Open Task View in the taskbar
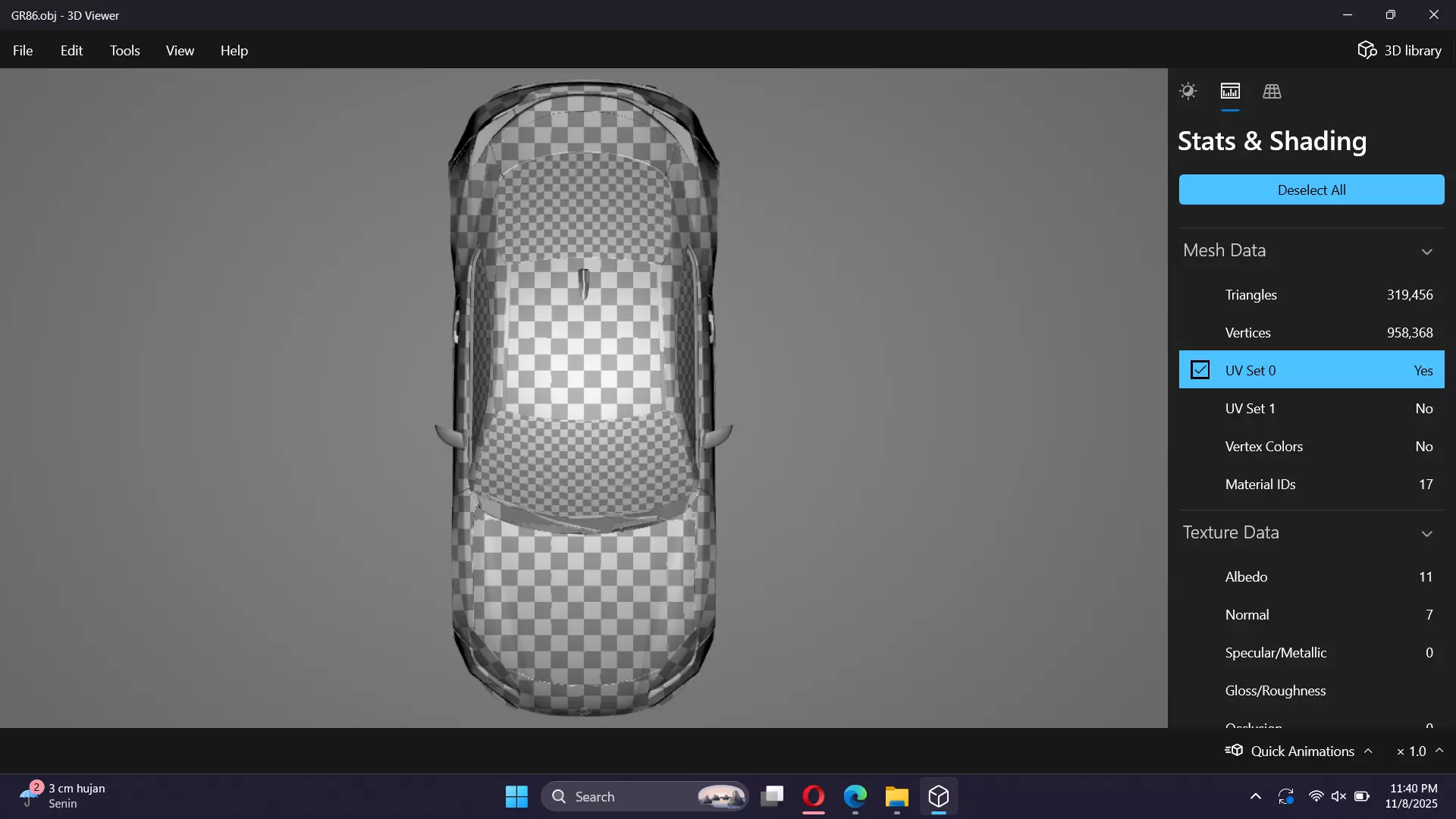Viewport: 1456px width, 819px height. point(772,796)
